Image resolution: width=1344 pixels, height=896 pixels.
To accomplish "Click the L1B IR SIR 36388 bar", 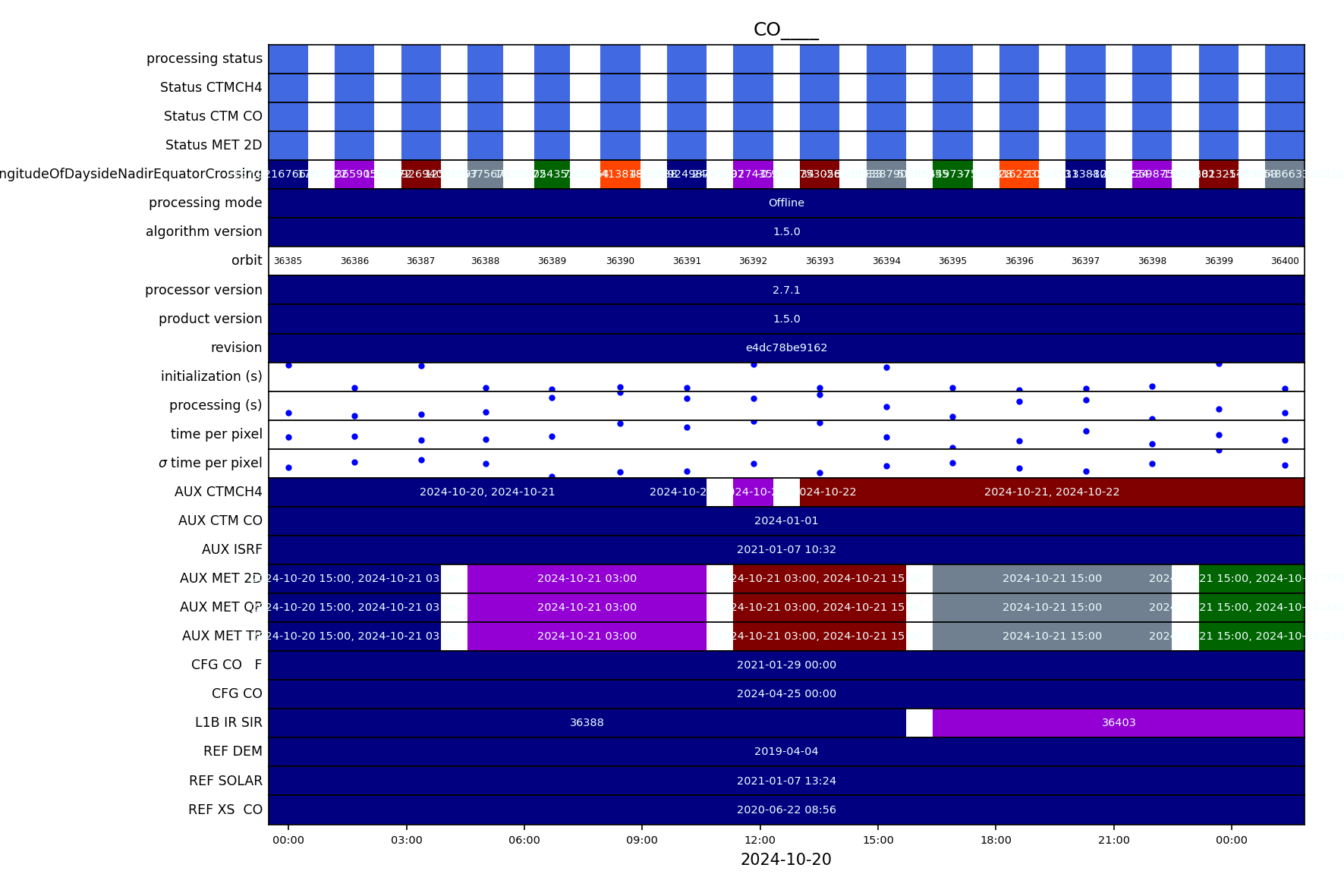I will [x=587, y=723].
